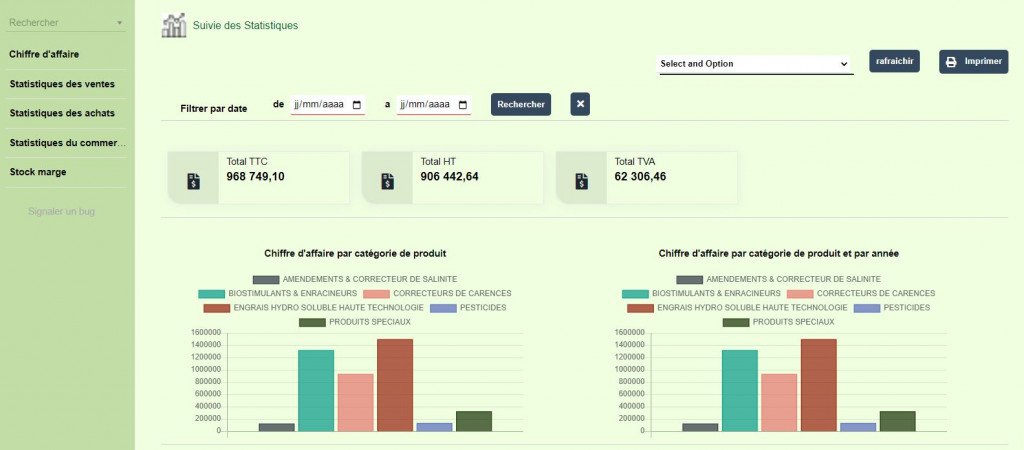Open the 'Select and Option' dropdown
This screenshot has height=450, width=1024.
[755, 64]
